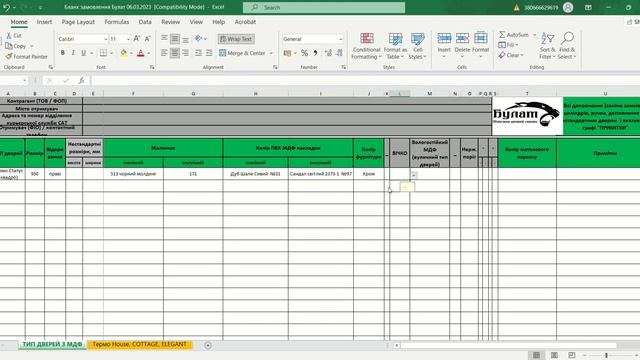
Task: Open the in-cell dropdown arrow in column M
Action: [x=414, y=175]
